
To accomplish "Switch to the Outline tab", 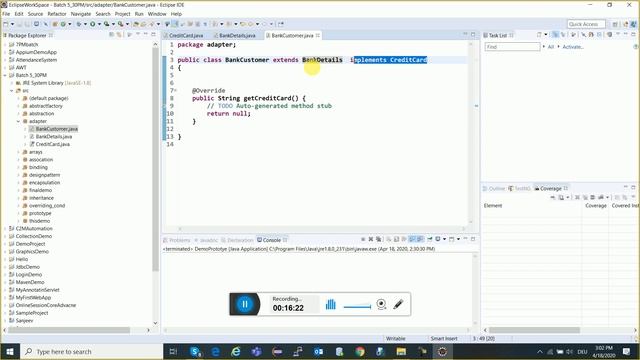I will tap(494, 189).
